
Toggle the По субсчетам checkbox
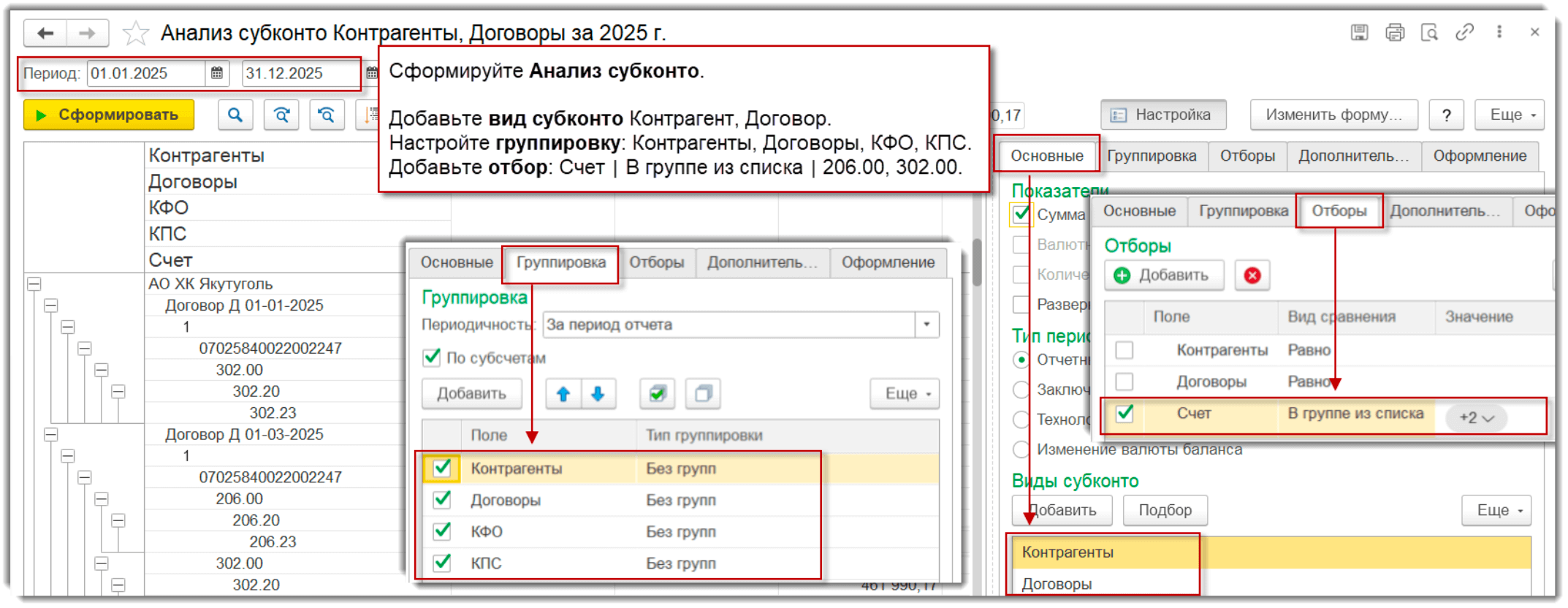click(432, 357)
